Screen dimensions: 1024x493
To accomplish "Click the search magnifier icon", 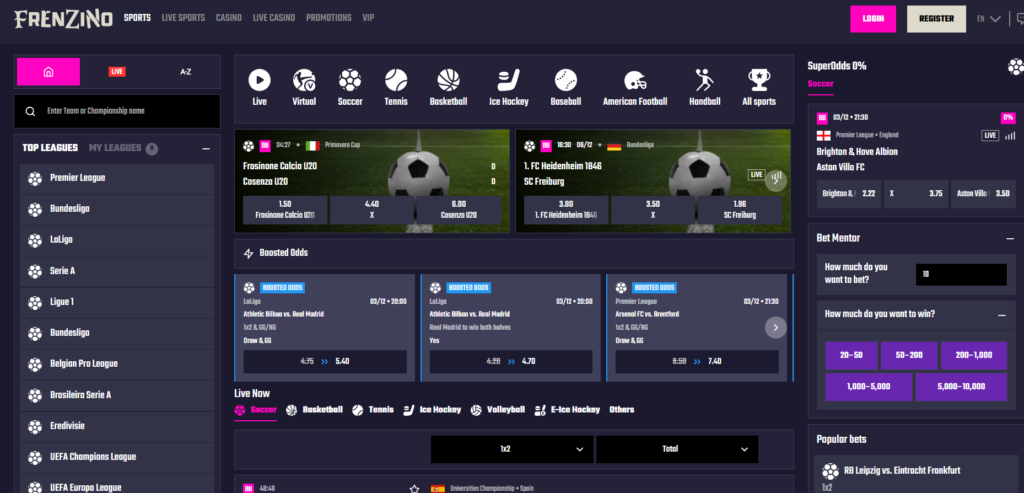I will [x=30, y=111].
